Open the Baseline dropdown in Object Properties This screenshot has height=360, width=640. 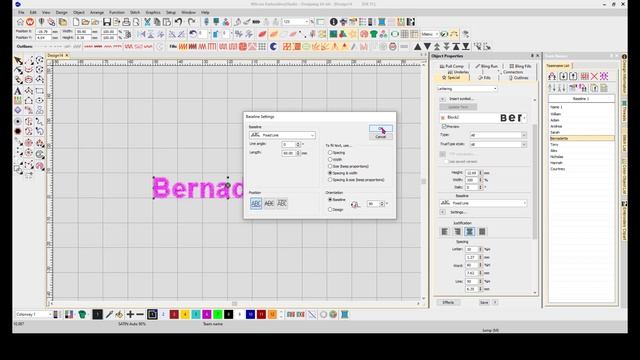pyautogui.click(x=483, y=203)
